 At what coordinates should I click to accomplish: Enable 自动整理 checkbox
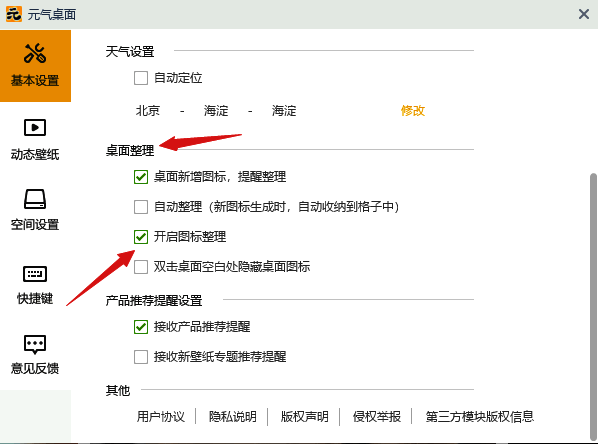(x=141, y=207)
